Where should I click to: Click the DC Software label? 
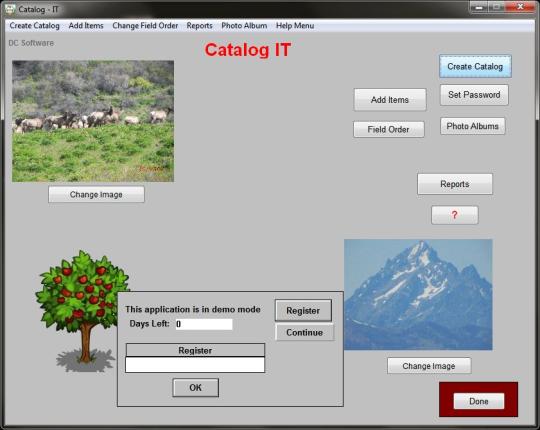point(31,43)
